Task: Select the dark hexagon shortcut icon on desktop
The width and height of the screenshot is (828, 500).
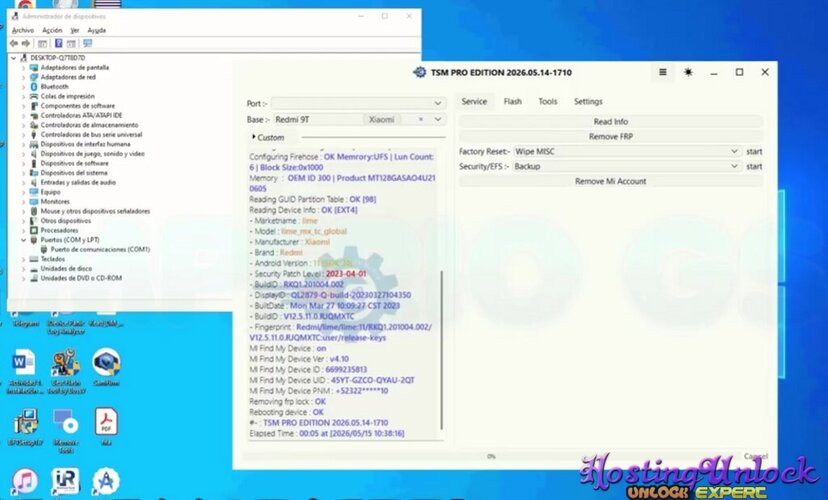Action: [106, 362]
